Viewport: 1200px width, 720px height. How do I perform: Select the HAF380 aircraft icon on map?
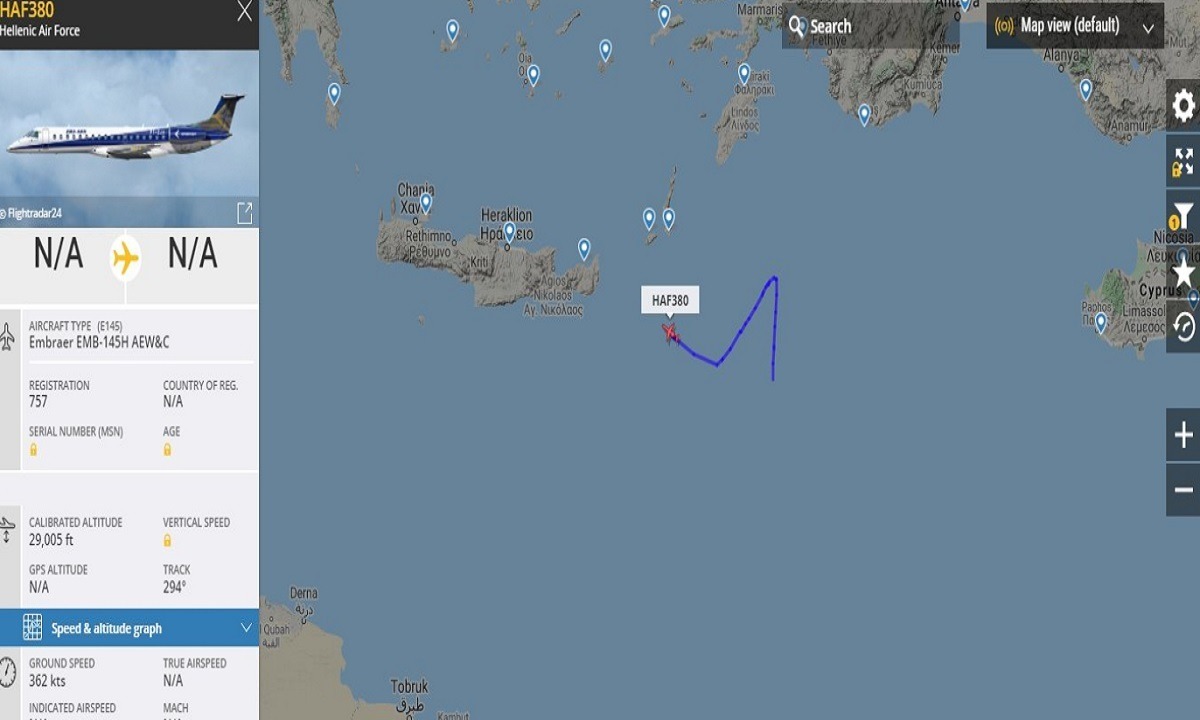coord(669,332)
